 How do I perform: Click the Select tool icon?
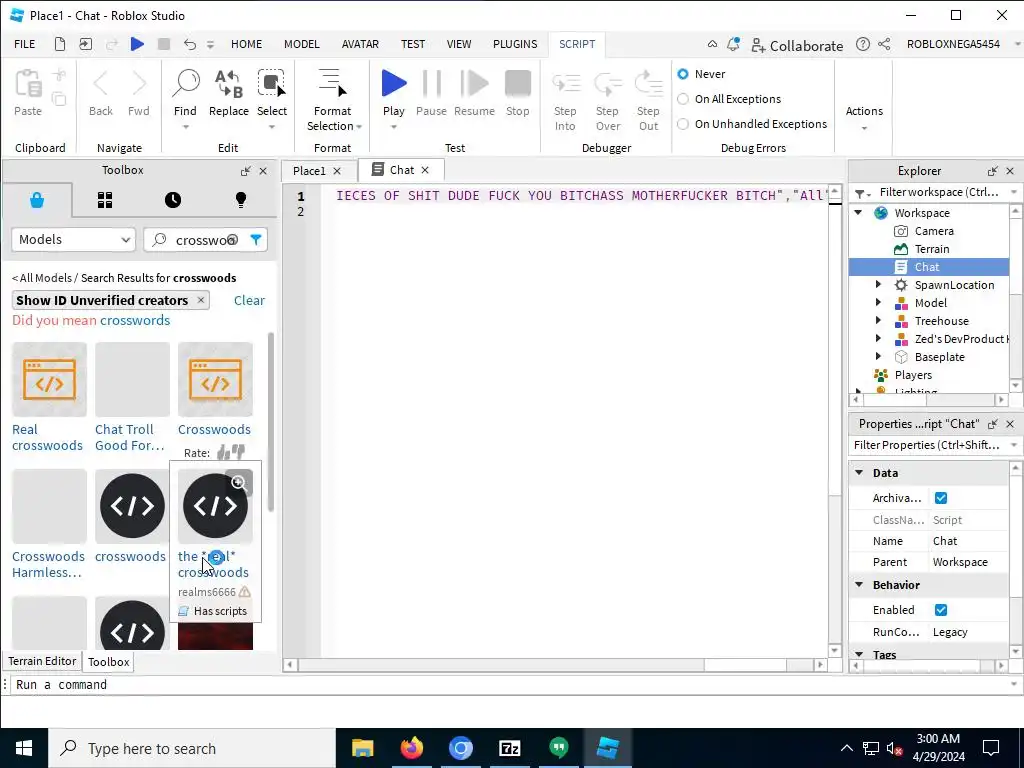point(272,83)
